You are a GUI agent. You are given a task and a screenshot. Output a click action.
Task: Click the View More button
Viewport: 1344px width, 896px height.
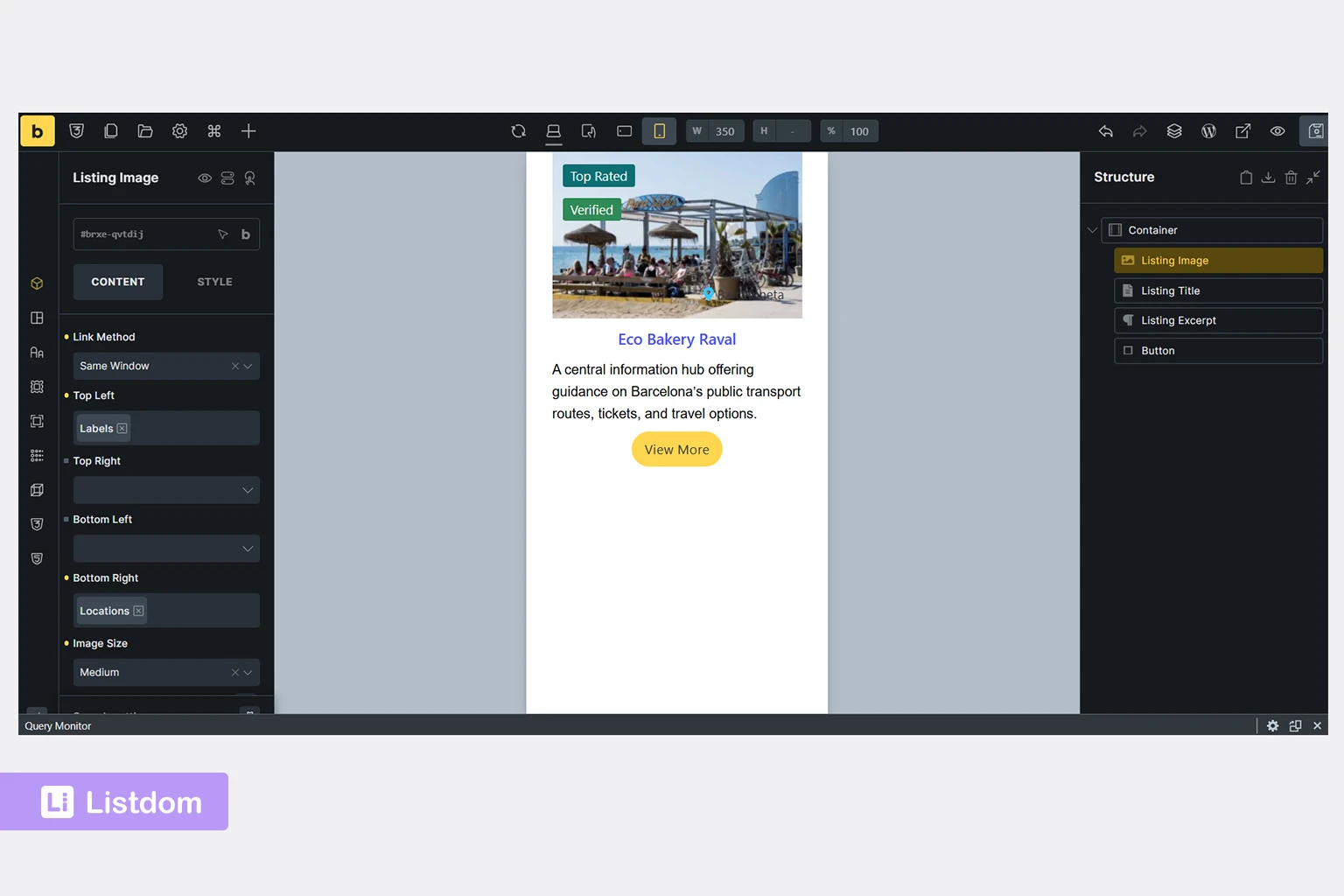pos(676,450)
